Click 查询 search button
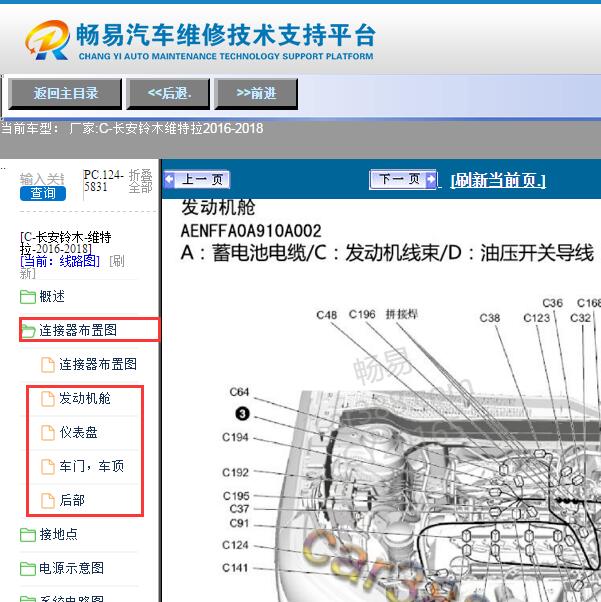 [x=43, y=193]
